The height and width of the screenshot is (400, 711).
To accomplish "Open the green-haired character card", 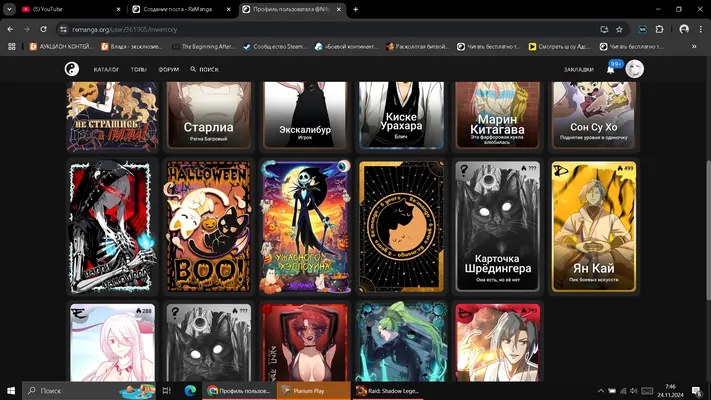I will (x=401, y=342).
